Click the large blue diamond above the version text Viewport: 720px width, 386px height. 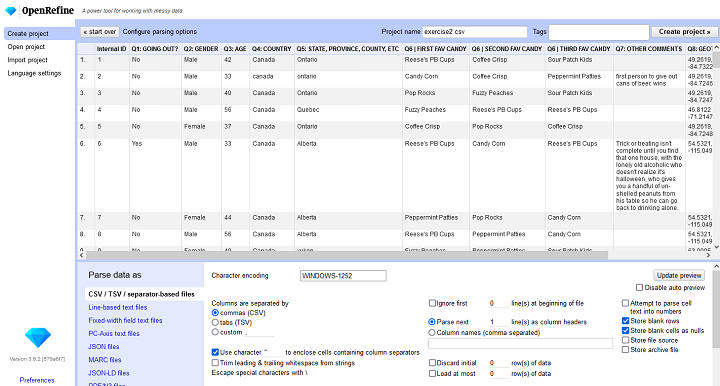tap(38, 338)
